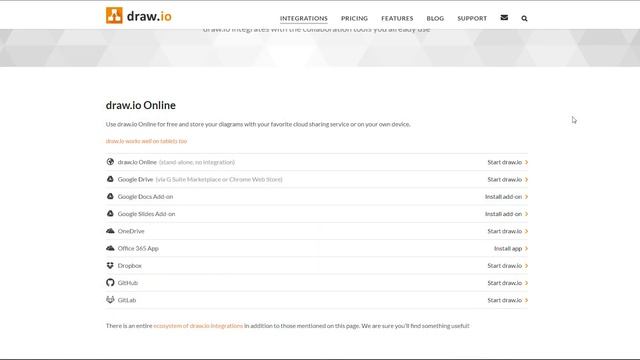The image size is (640, 360).
Task: Follow 'draw.io works well on tablets too' link
Action: pyautogui.click(x=146, y=141)
